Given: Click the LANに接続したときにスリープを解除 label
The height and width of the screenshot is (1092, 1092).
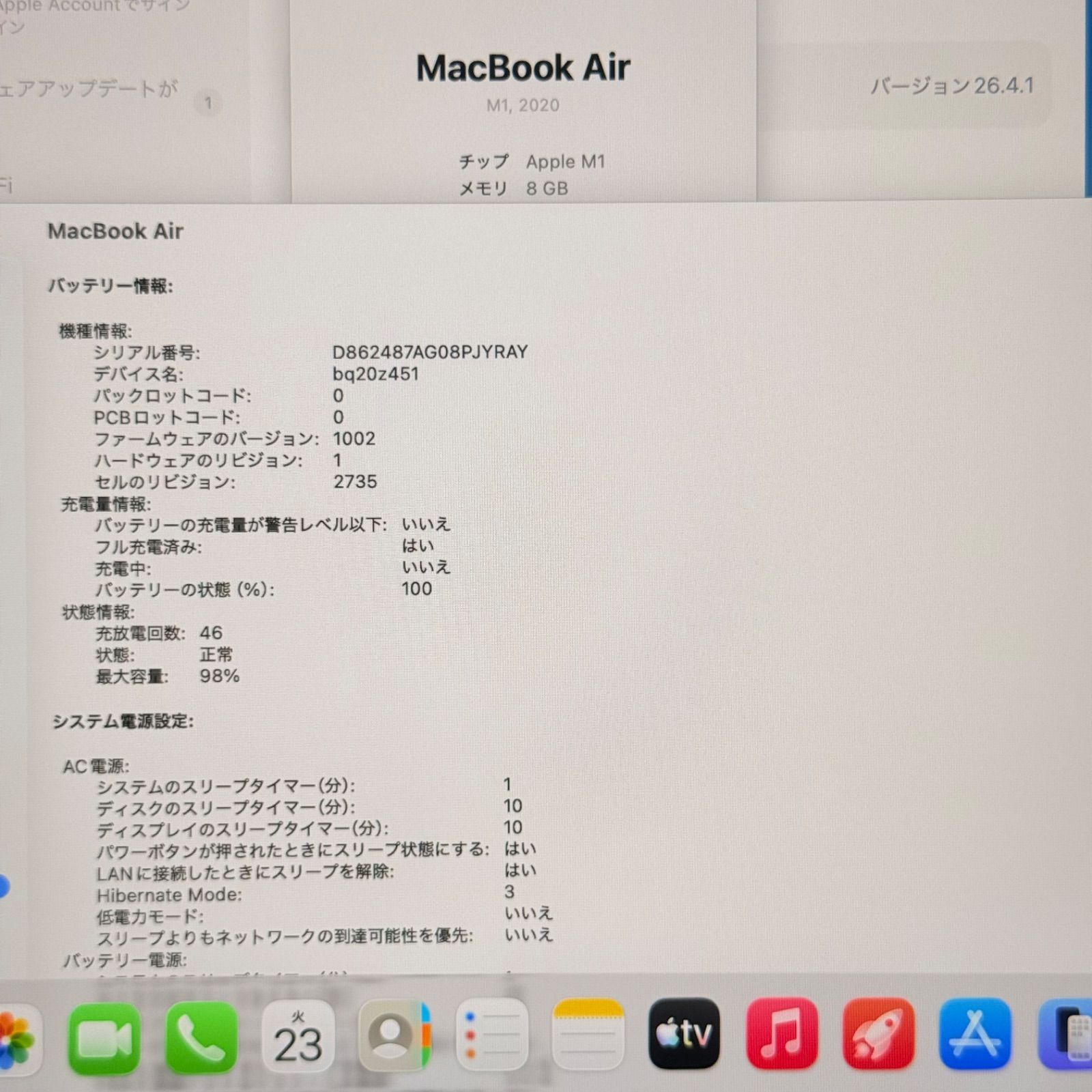Looking at the screenshot, I should pos(245,872).
